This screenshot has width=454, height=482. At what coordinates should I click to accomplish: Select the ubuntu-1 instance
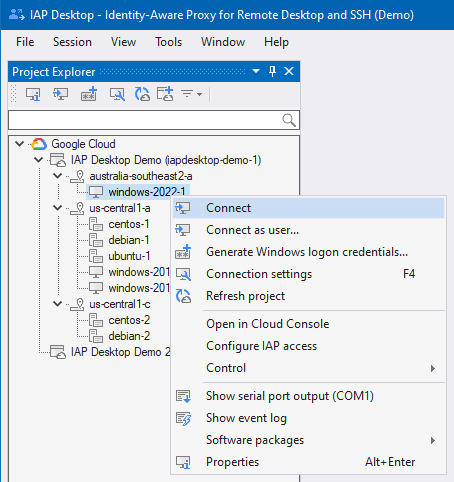(129, 256)
